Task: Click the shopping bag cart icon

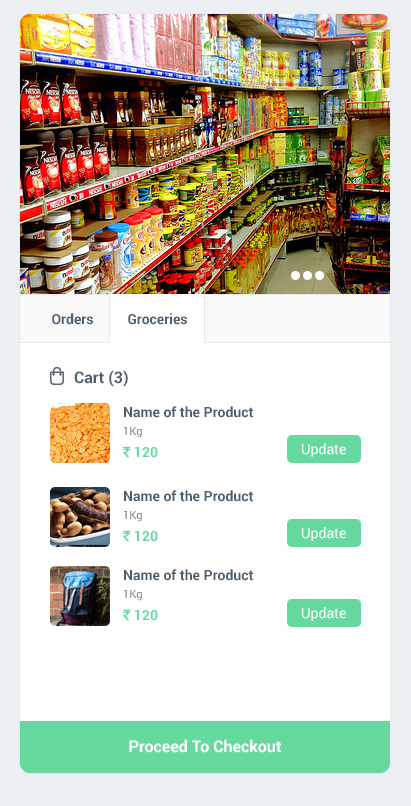Action: [57, 376]
